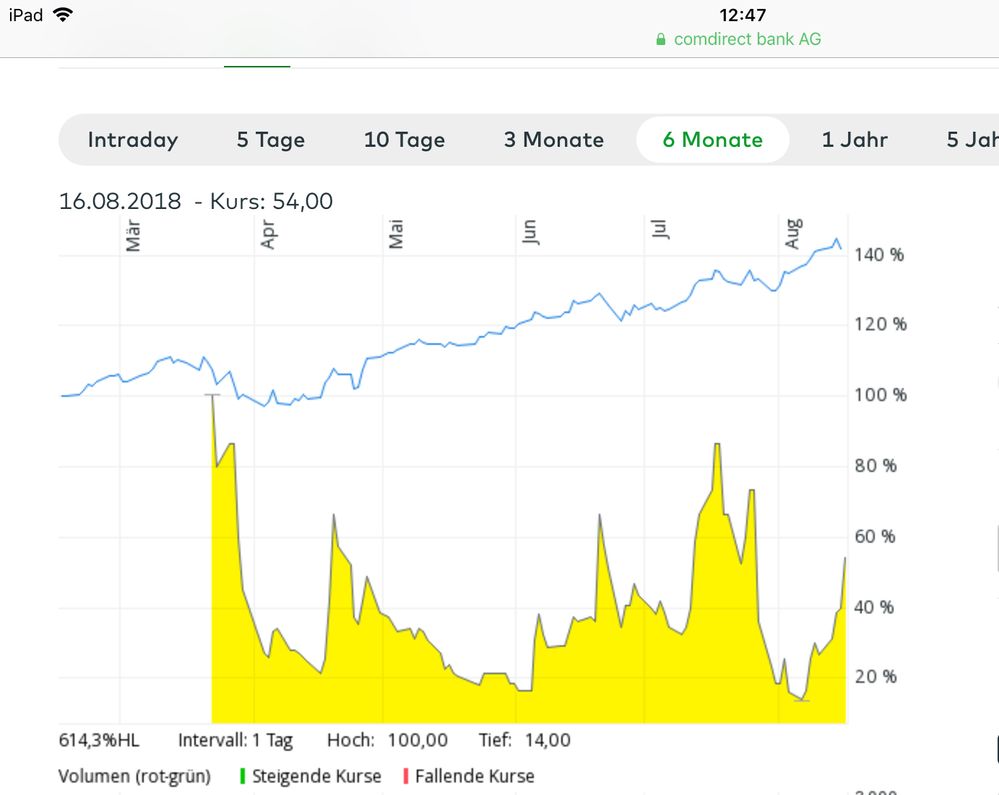Click the red Fallende Kurse legend marker
The image size is (999, 795).
406,776
